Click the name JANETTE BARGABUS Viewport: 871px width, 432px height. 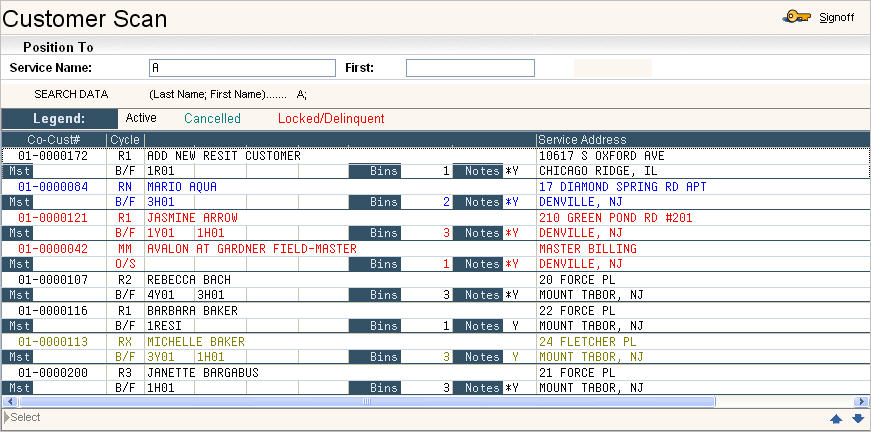[203, 373]
